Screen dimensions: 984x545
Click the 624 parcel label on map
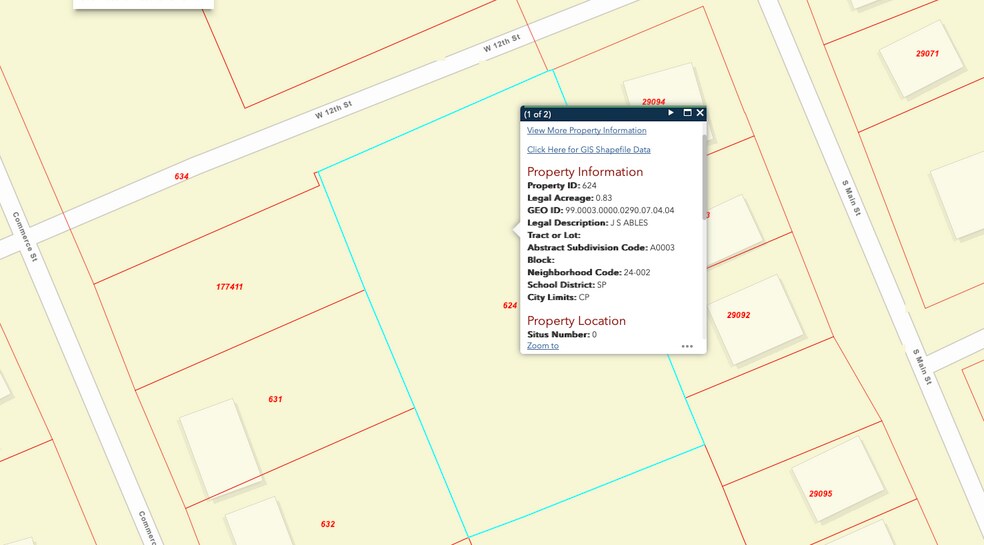point(509,305)
